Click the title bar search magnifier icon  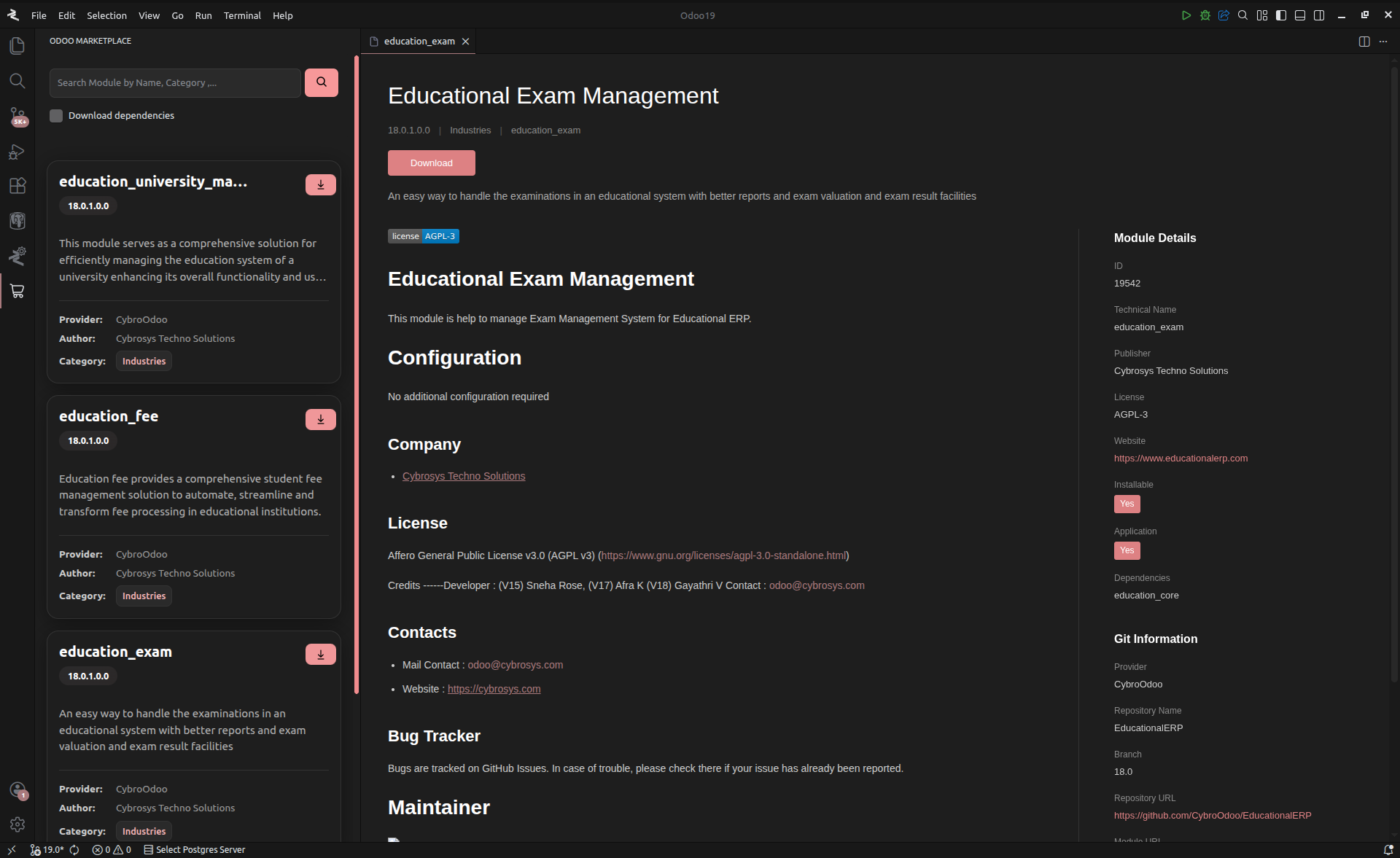pos(1243,15)
